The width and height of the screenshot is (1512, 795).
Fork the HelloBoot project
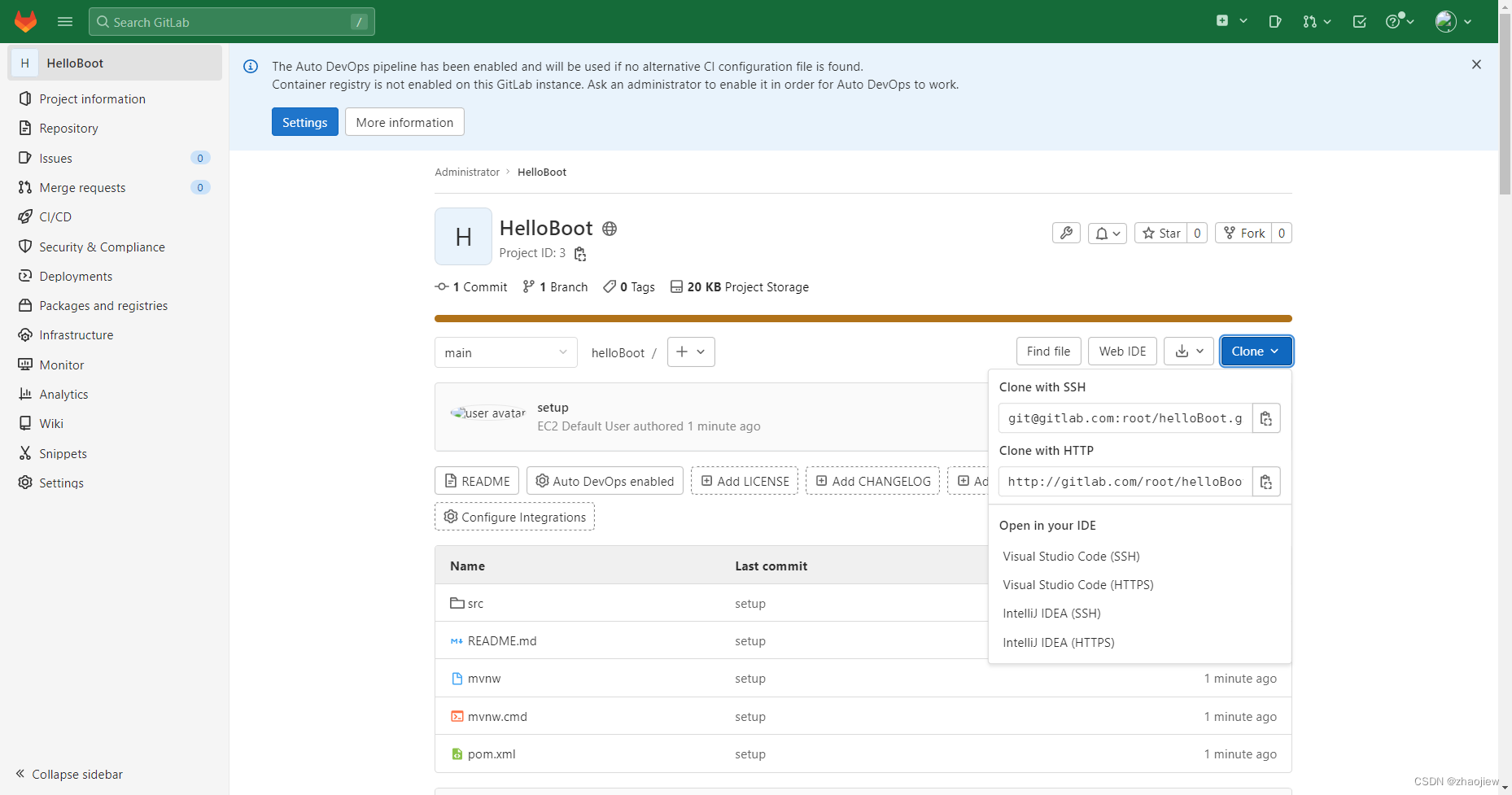pyautogui.click(x=1244, y=233)
